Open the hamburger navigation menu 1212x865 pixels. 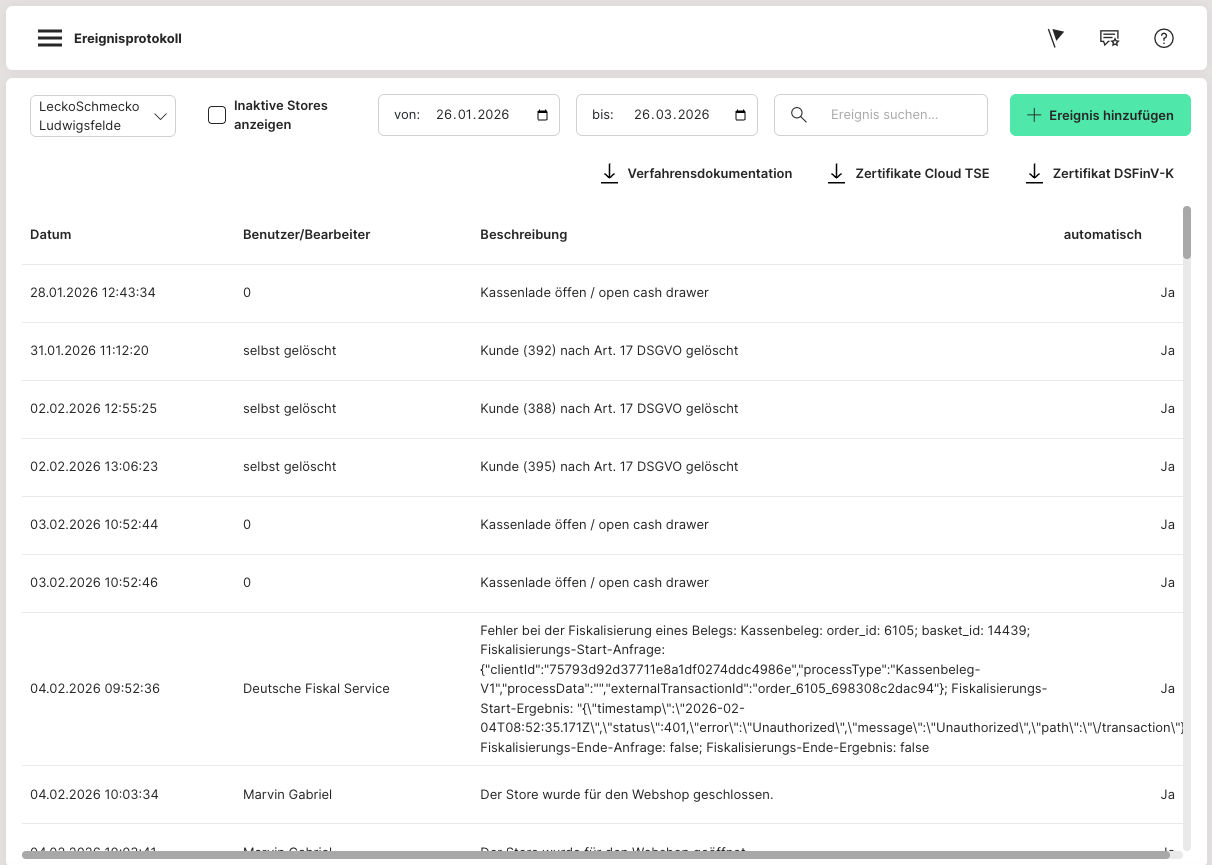tap(50, 39)
